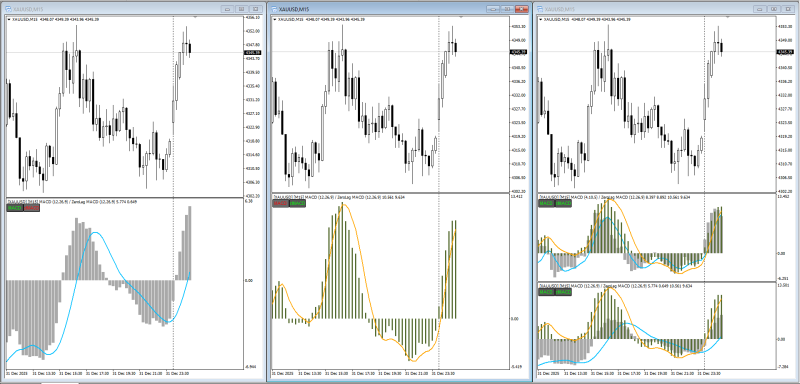Click the chart shift triangle marker in middle chart
The height and width of the screenshot is (384, 800).
click(x=461, y=17)
